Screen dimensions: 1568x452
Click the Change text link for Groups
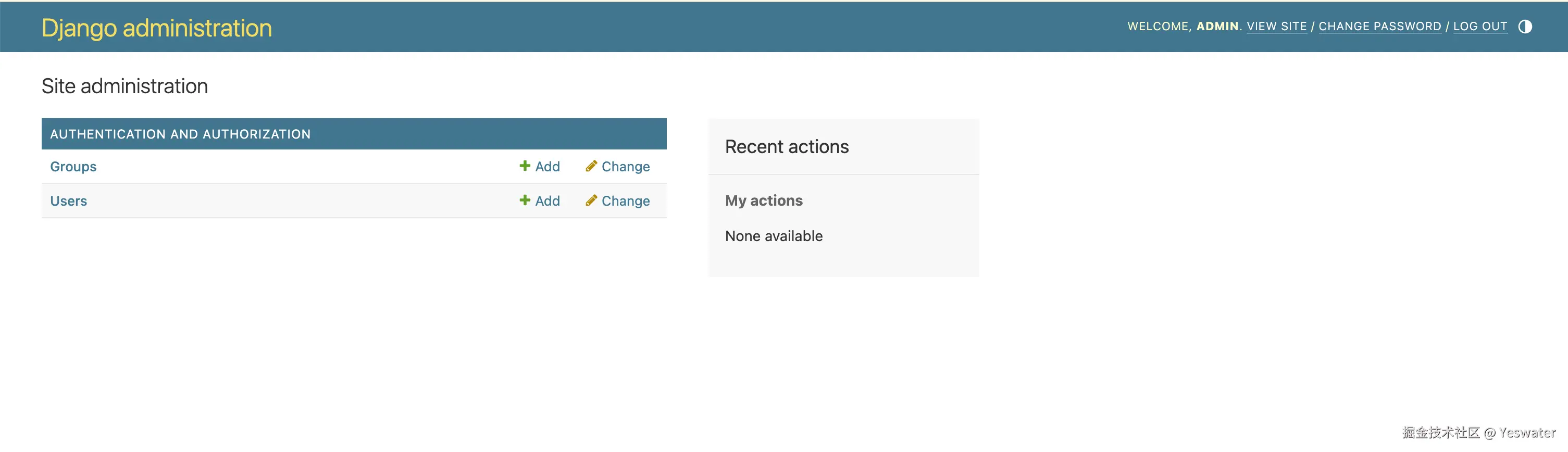(625, 167)
